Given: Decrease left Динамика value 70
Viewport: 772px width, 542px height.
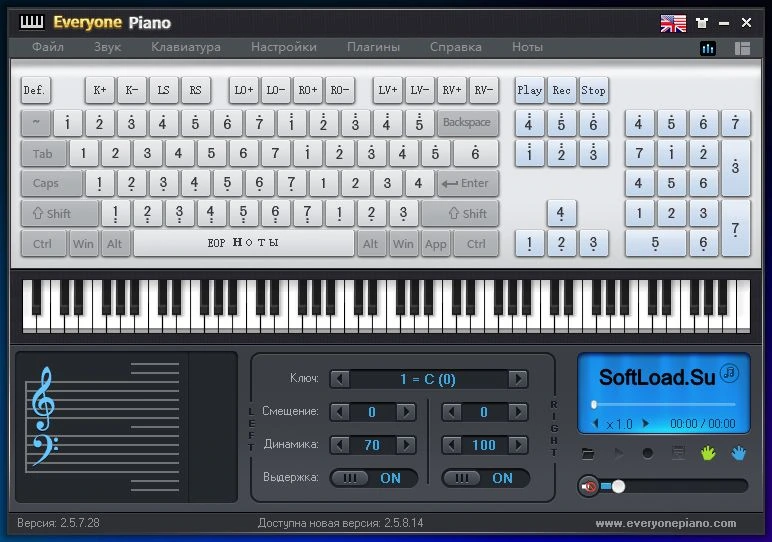Looking at the screenshot, I should tap(339, 445).
